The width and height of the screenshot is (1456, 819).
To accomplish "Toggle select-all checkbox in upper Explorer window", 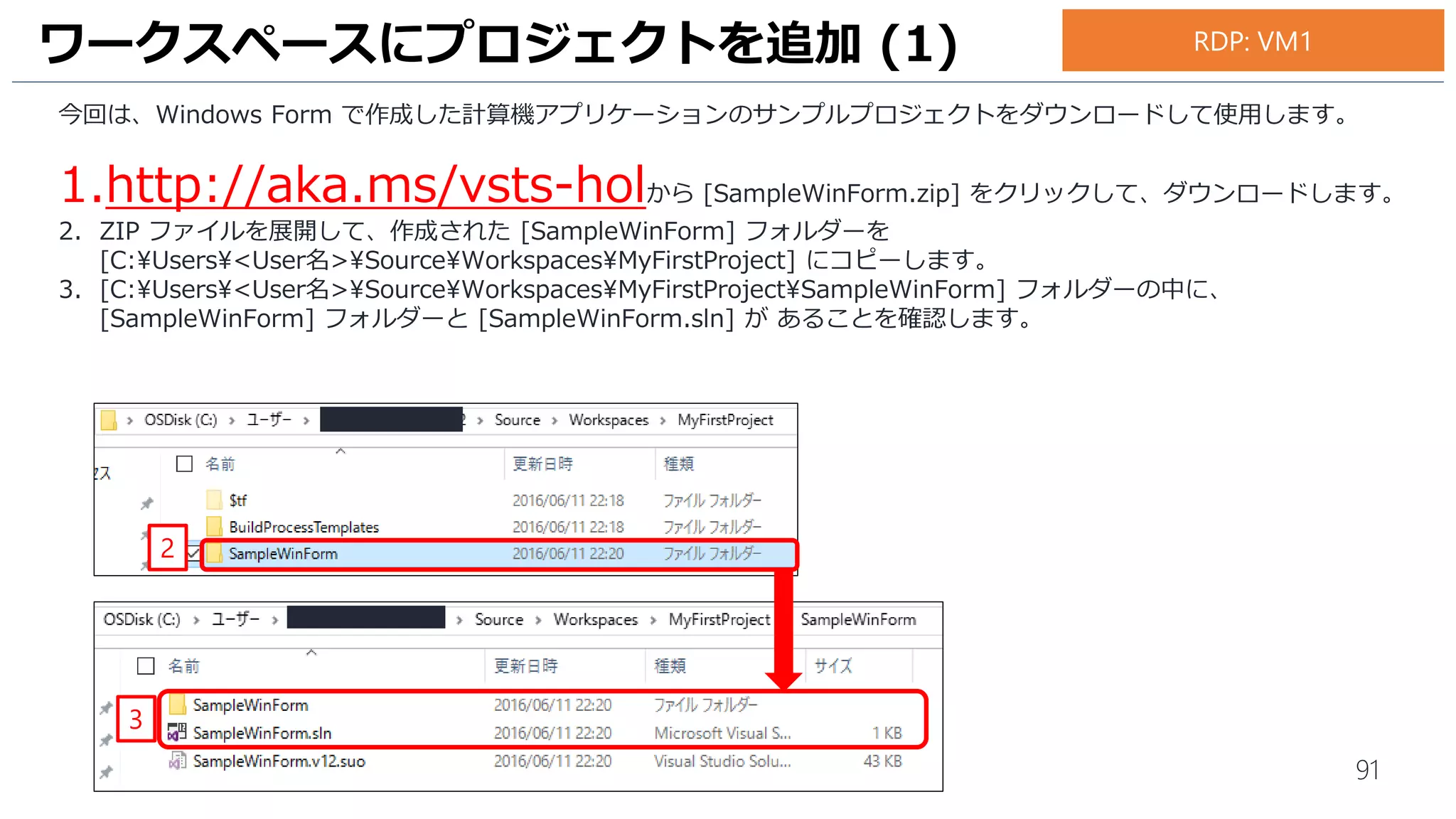I will pos(184,464).
